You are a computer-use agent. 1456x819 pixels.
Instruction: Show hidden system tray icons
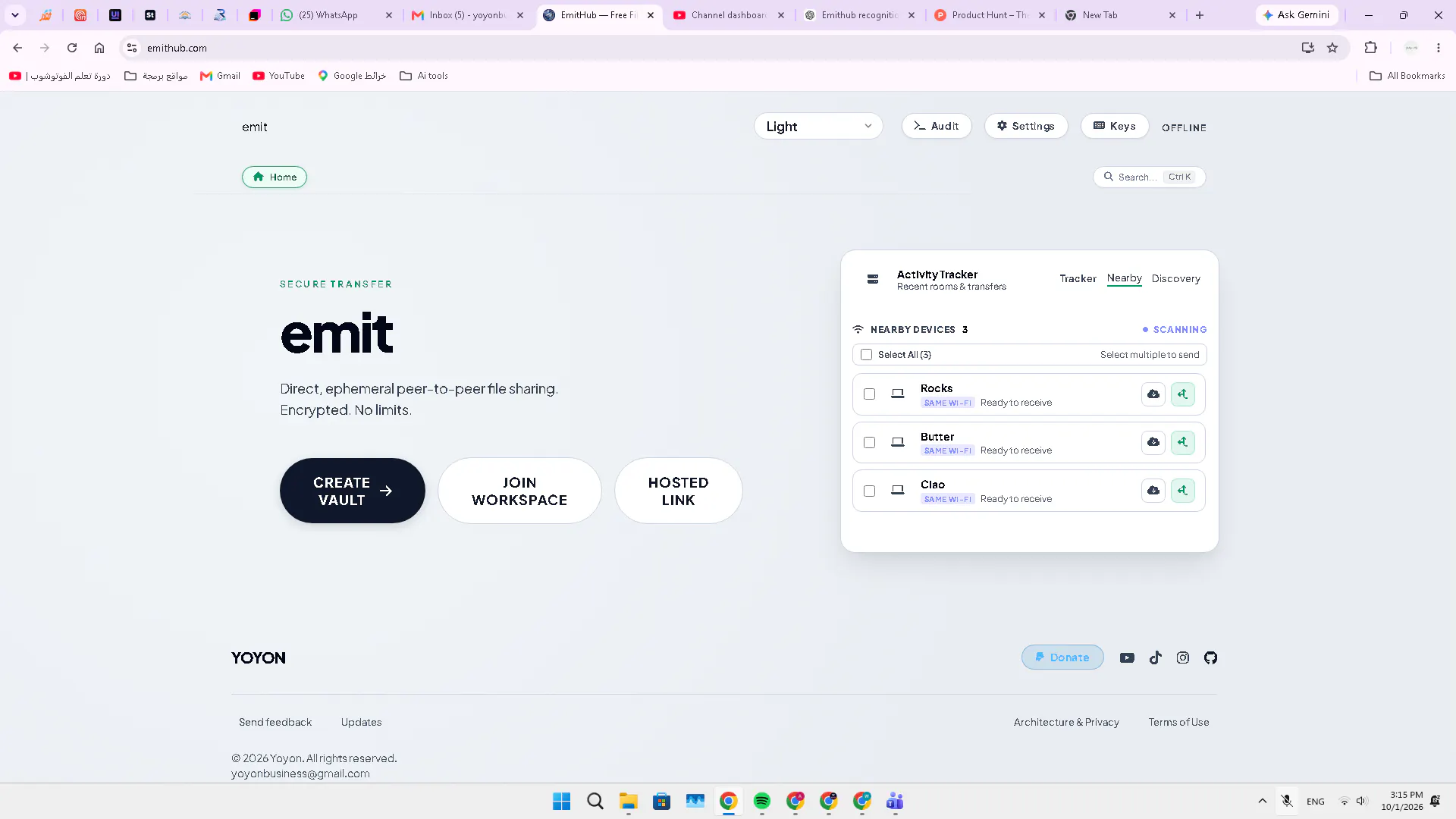1262,801
